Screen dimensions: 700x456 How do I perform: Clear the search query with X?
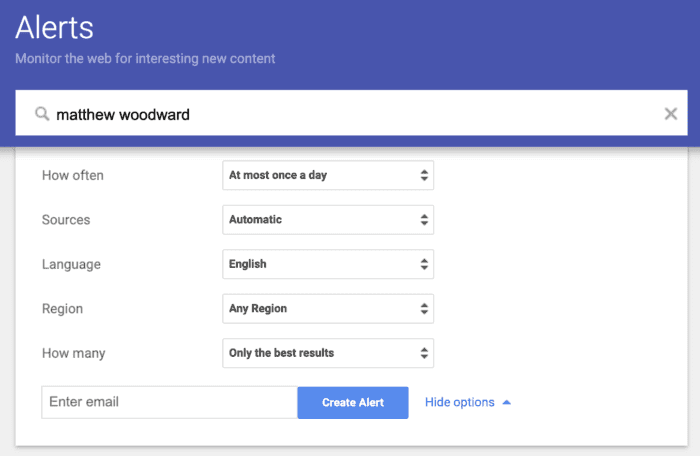[671, 114]
